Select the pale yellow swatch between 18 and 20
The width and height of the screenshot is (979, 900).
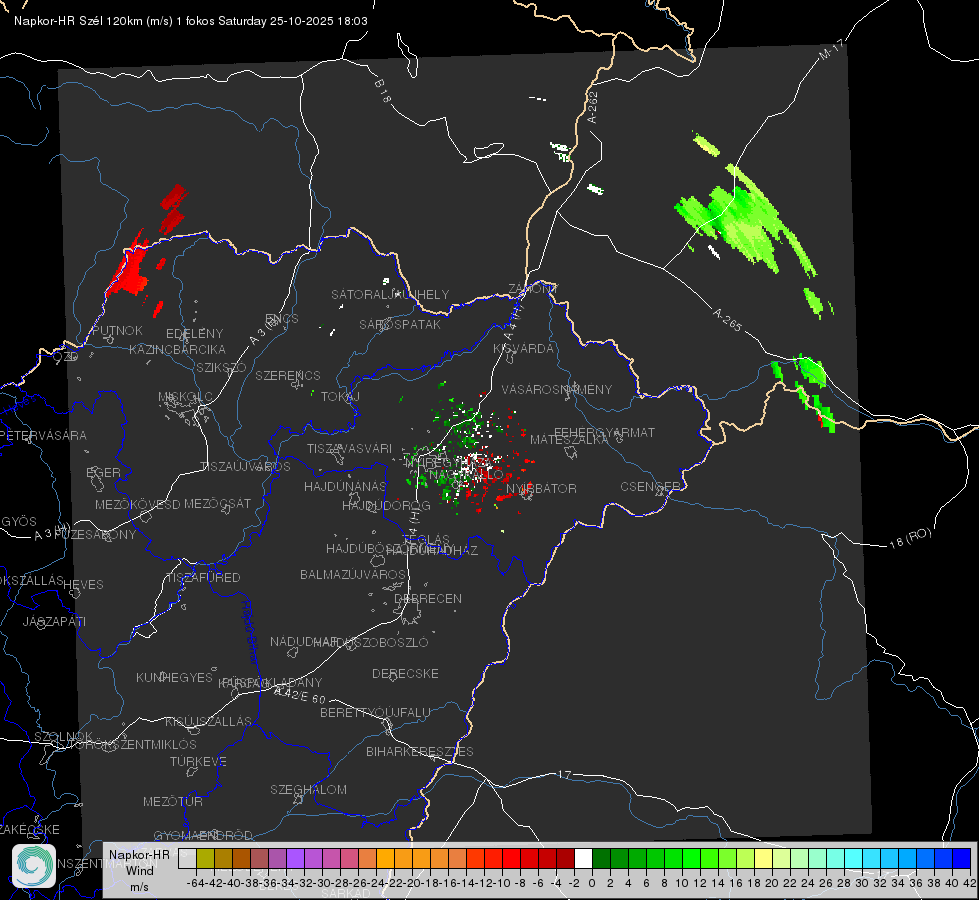click(763, 858)
